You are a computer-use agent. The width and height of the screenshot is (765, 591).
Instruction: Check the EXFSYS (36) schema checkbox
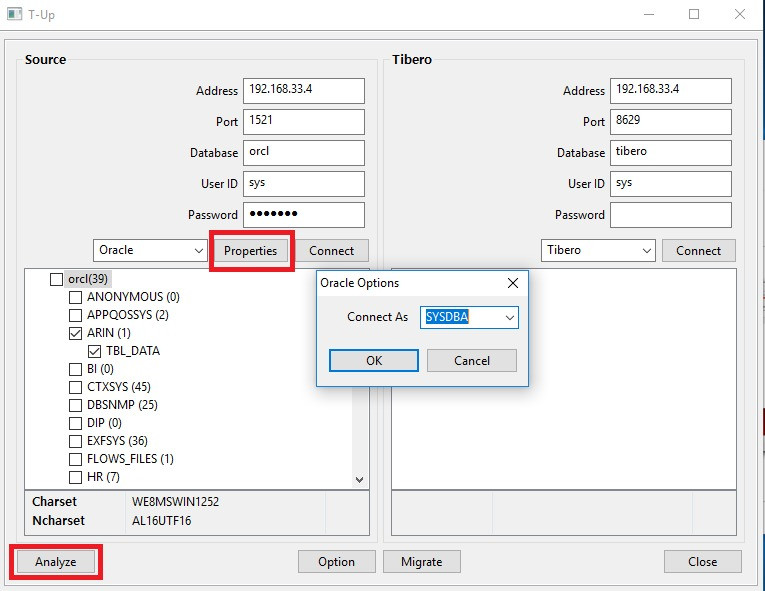[75, 441]
